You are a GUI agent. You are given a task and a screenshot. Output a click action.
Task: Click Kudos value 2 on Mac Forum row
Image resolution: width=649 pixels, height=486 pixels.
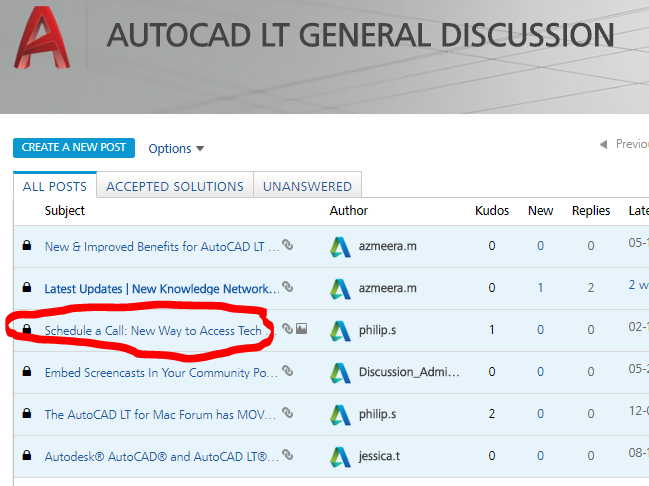[492, 414]
